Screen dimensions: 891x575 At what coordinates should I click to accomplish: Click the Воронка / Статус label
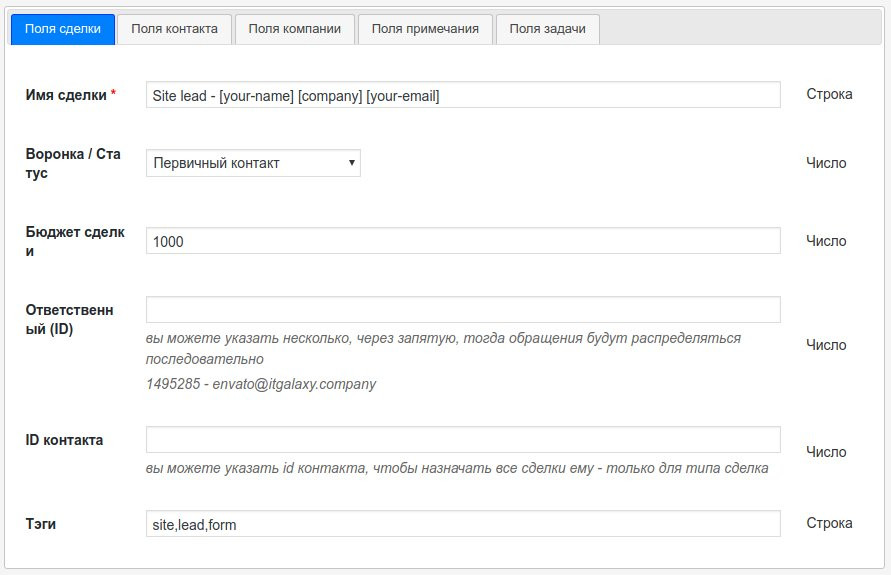(73, 163)
